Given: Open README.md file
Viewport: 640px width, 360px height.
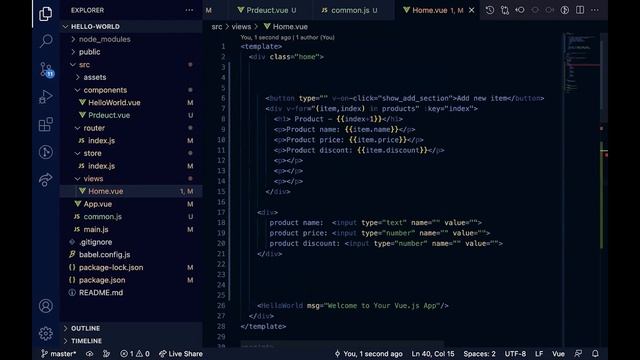Looking at the screenshot, I should (131, 293).
